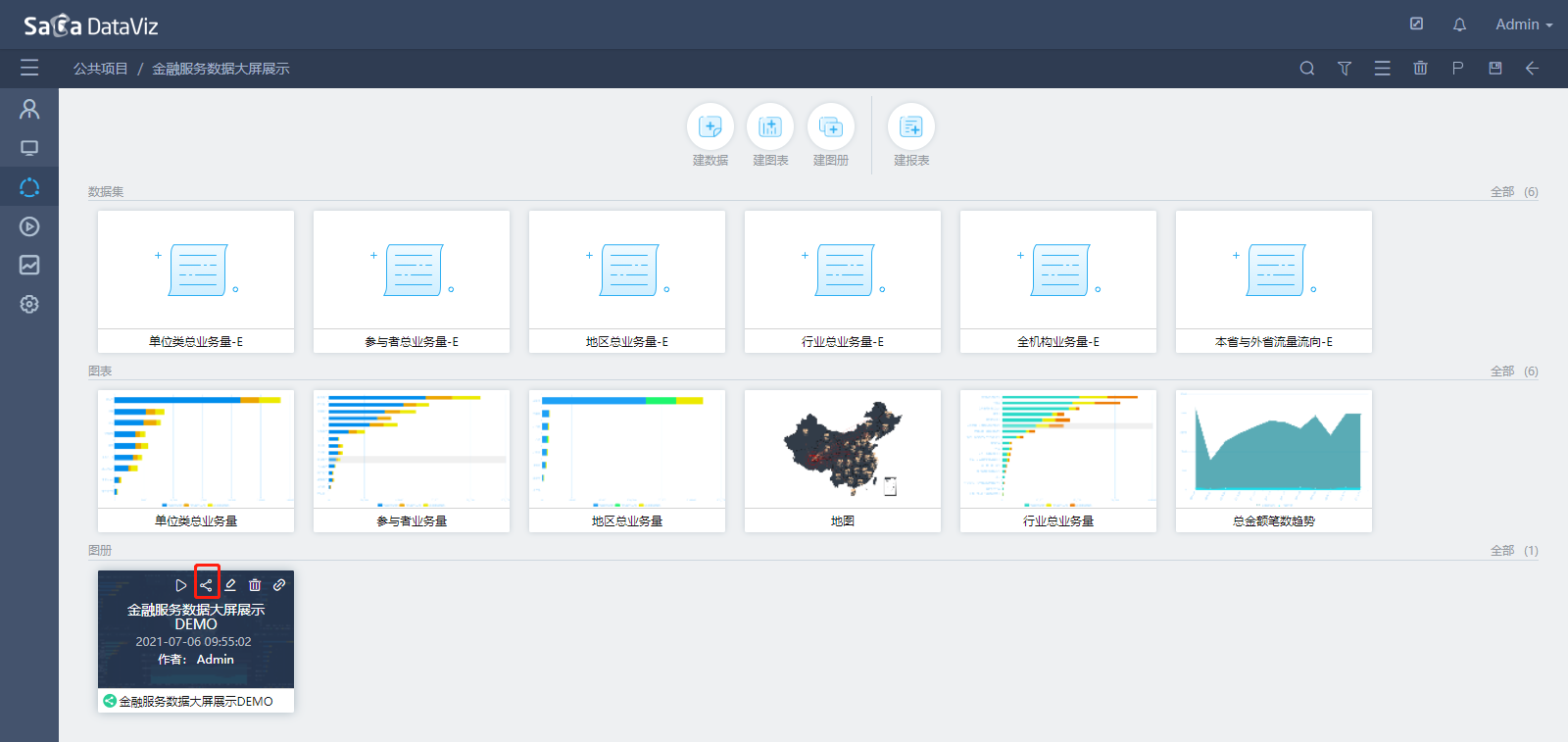Open the monitor display sidebar icon
This screenshot has width=1568, height=742.
[x=29, y=148]
